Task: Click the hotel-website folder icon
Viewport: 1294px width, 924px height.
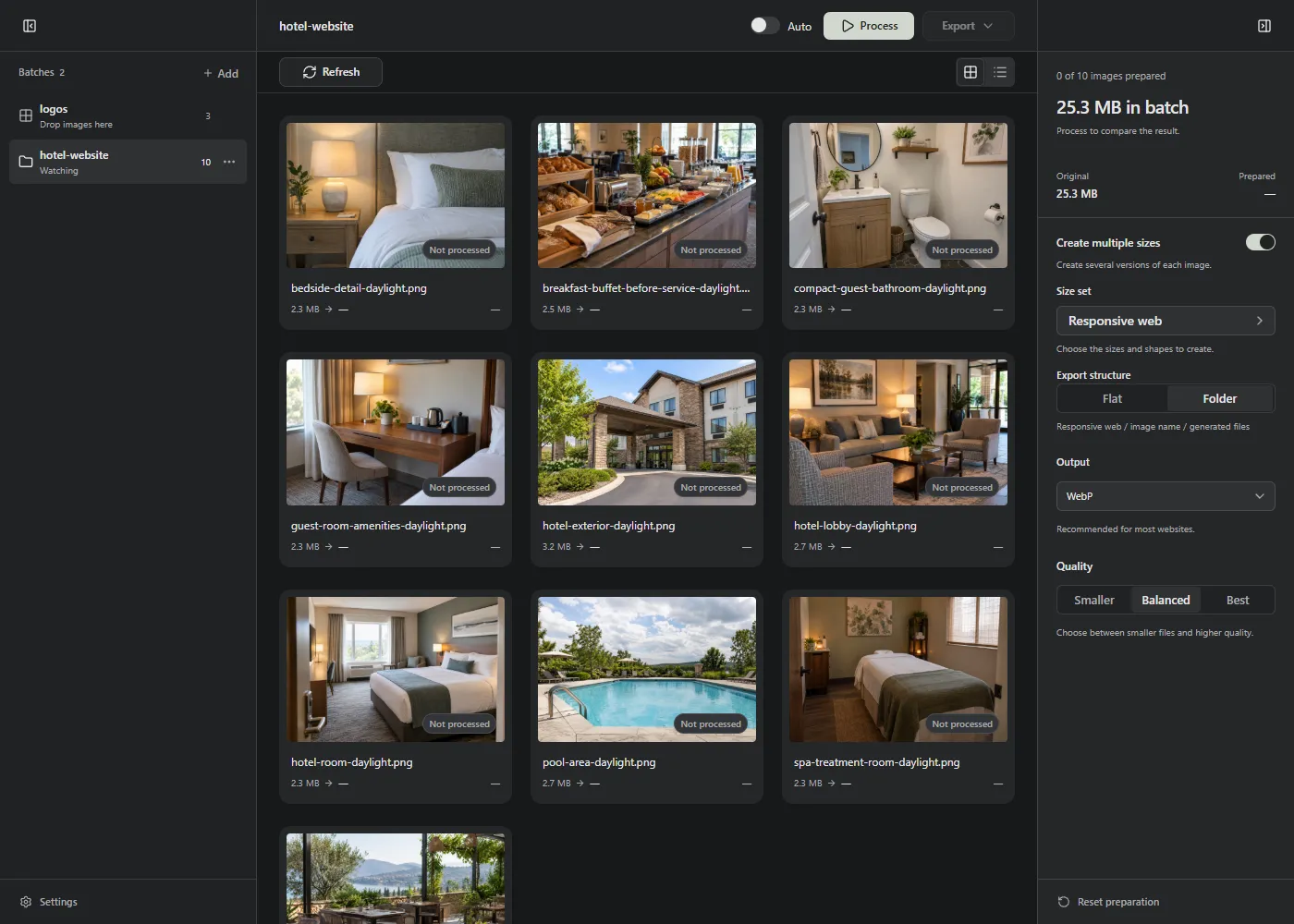Action: pos(26,162)
